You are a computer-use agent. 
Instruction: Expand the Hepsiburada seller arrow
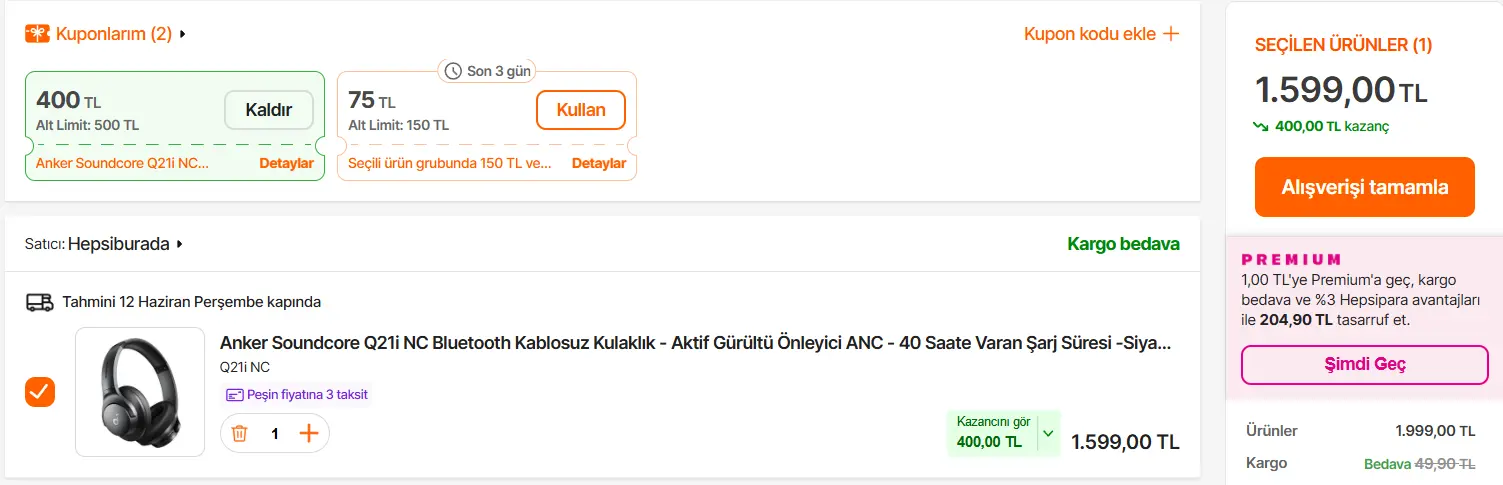click(179, 243)
